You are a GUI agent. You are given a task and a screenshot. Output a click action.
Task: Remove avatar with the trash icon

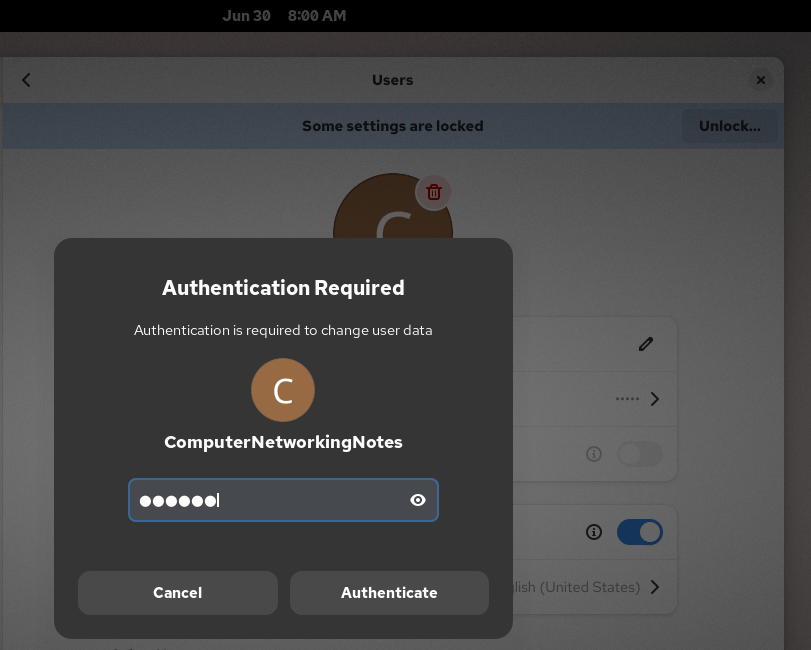click(433, 192)
